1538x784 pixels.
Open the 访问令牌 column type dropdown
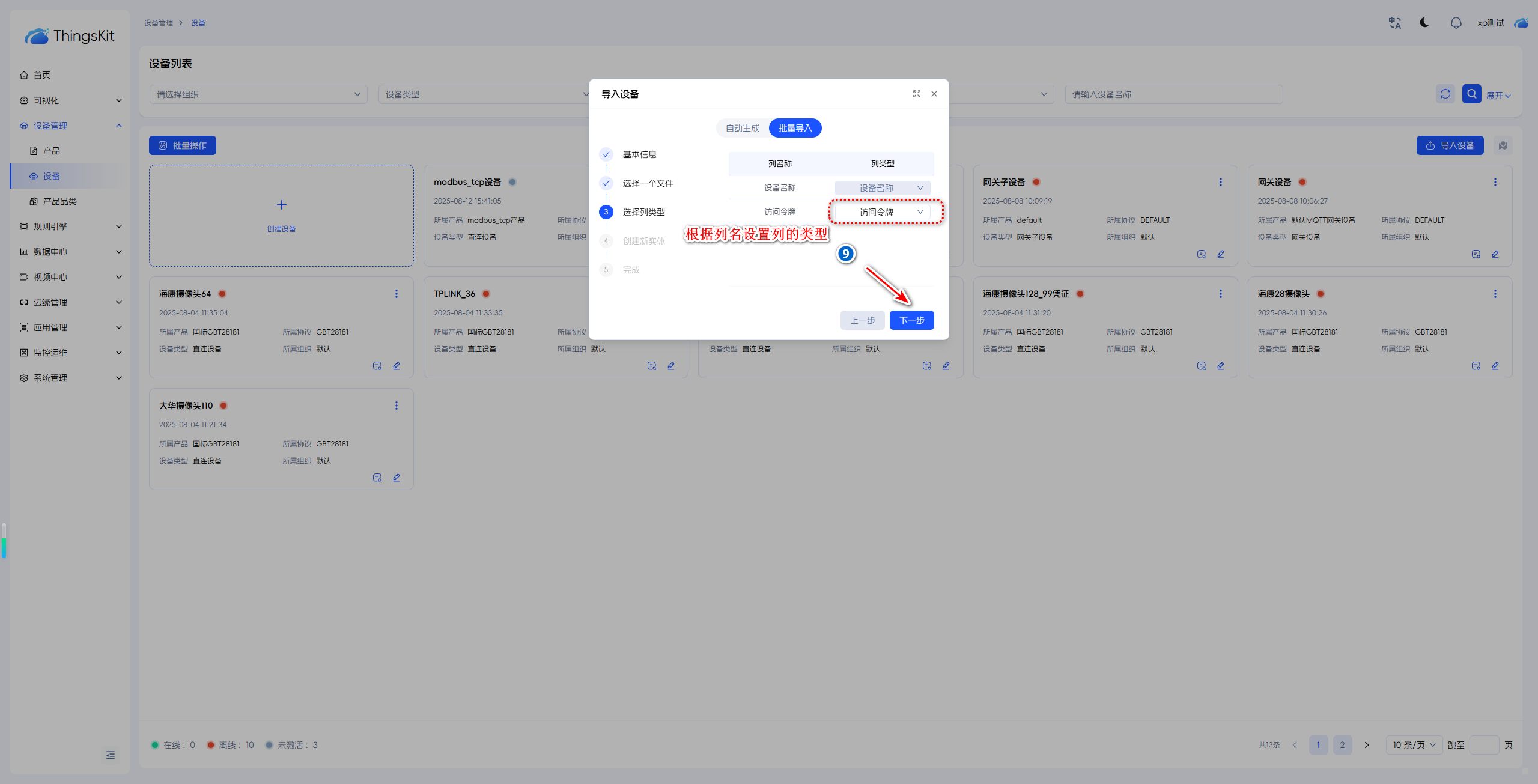tap(883, 212)
